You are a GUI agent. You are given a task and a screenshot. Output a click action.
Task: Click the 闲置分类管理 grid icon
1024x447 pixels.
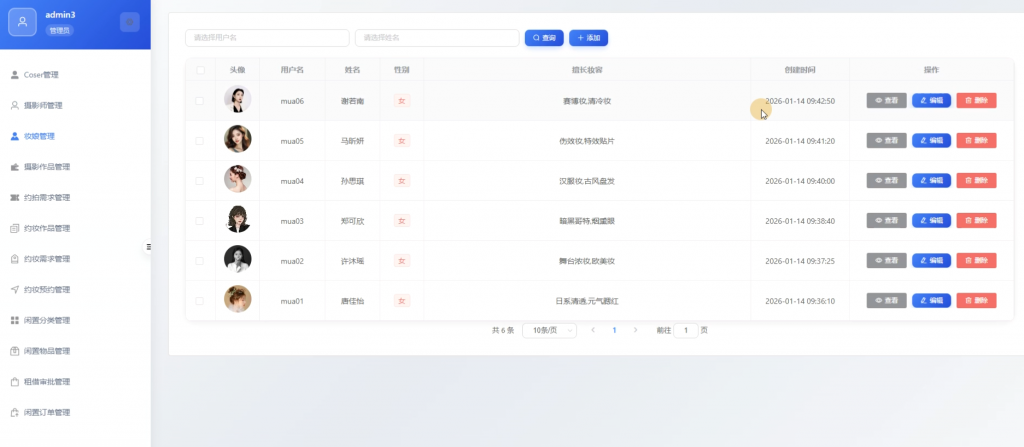[x=14, y=320]
